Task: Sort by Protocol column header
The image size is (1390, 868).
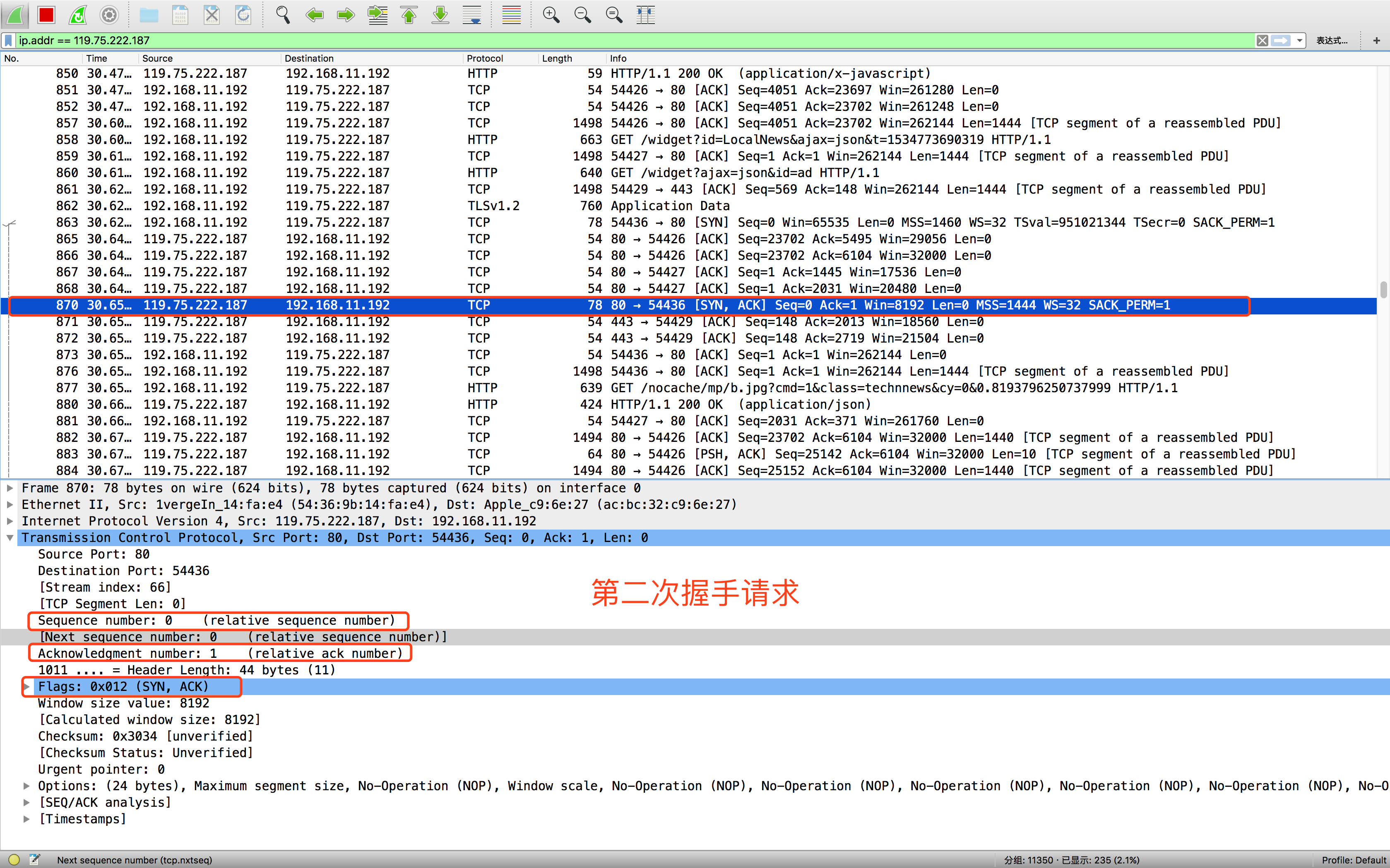Action: [x=500, y=59]
